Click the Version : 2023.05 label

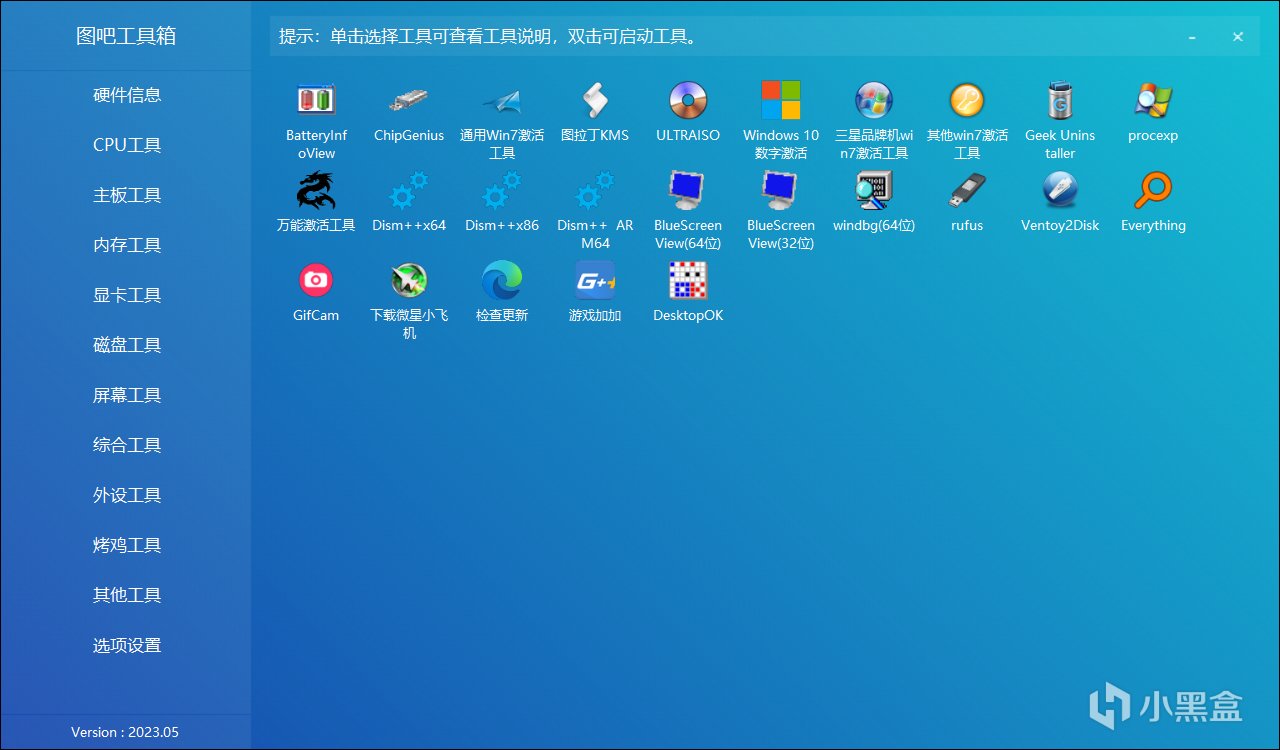(x=125, y=732)
